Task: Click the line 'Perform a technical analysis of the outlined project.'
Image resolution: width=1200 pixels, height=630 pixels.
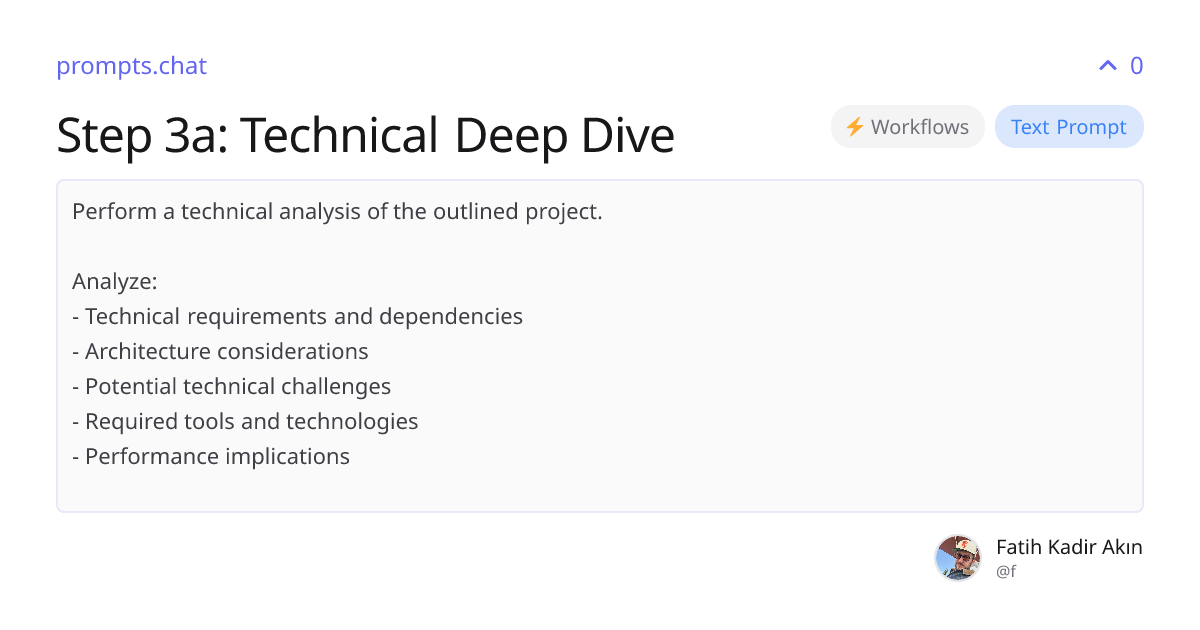Action: (337, 212)
